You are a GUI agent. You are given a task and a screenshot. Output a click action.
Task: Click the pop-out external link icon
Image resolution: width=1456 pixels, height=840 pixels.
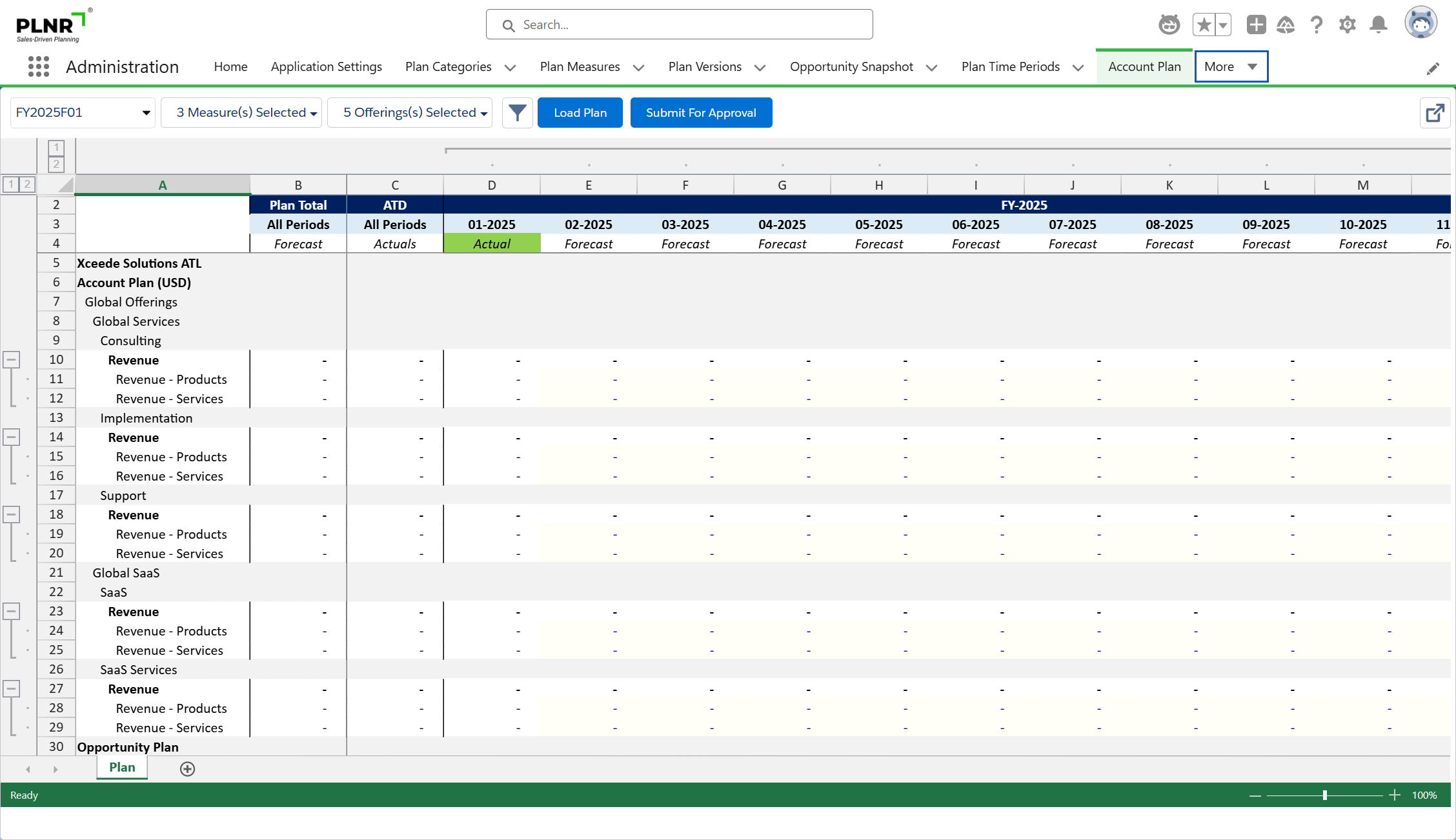pyautogui.click(x=1435, y=113)
